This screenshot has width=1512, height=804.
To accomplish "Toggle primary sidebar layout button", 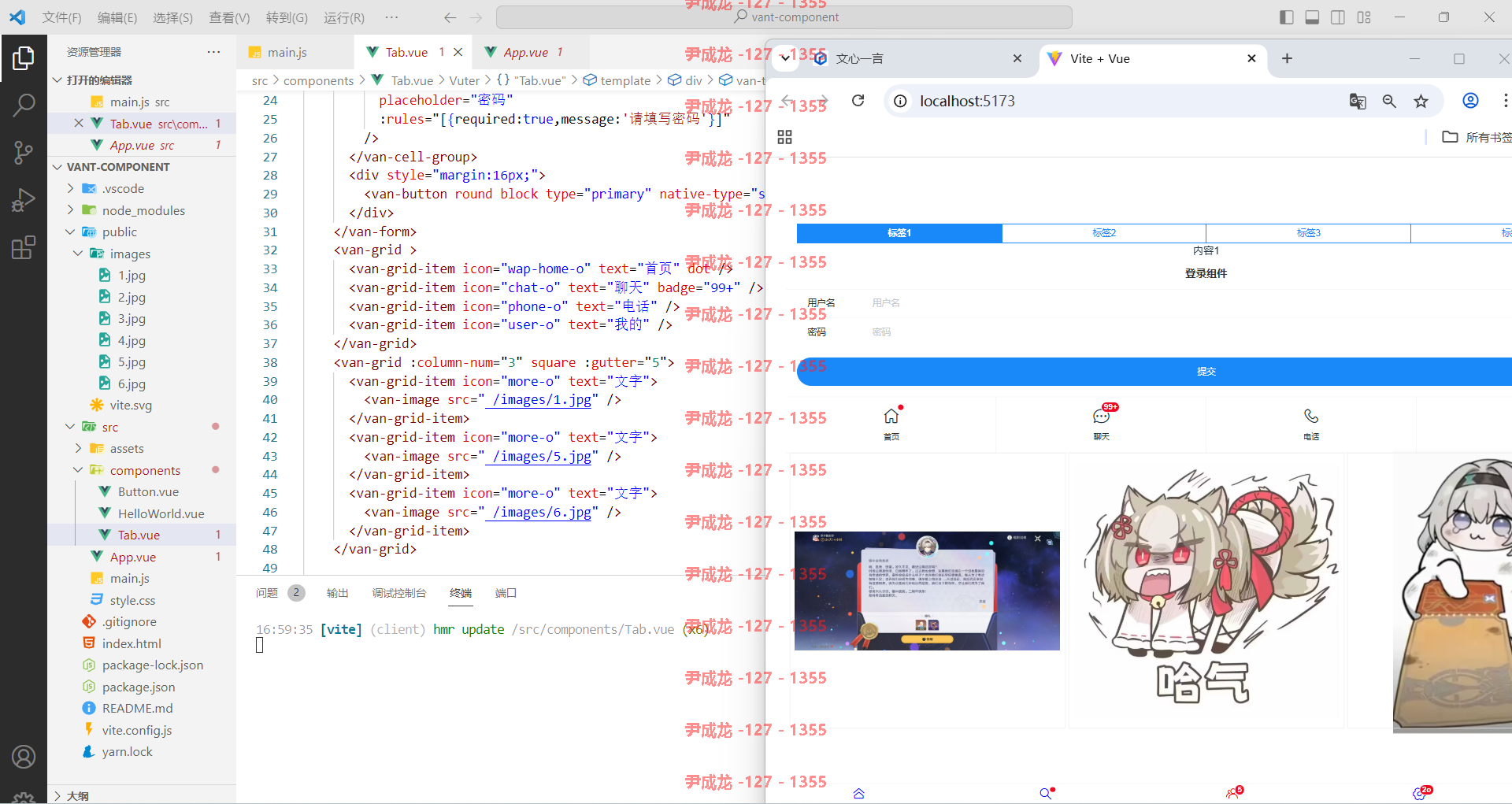I will 1287,17.
